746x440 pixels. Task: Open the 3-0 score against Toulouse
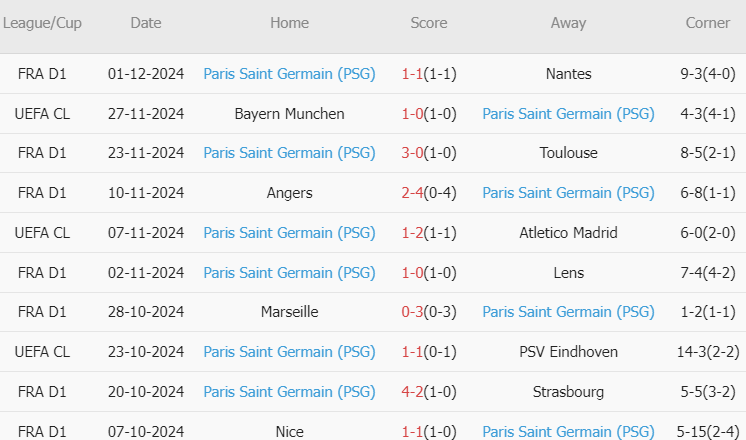412,153
